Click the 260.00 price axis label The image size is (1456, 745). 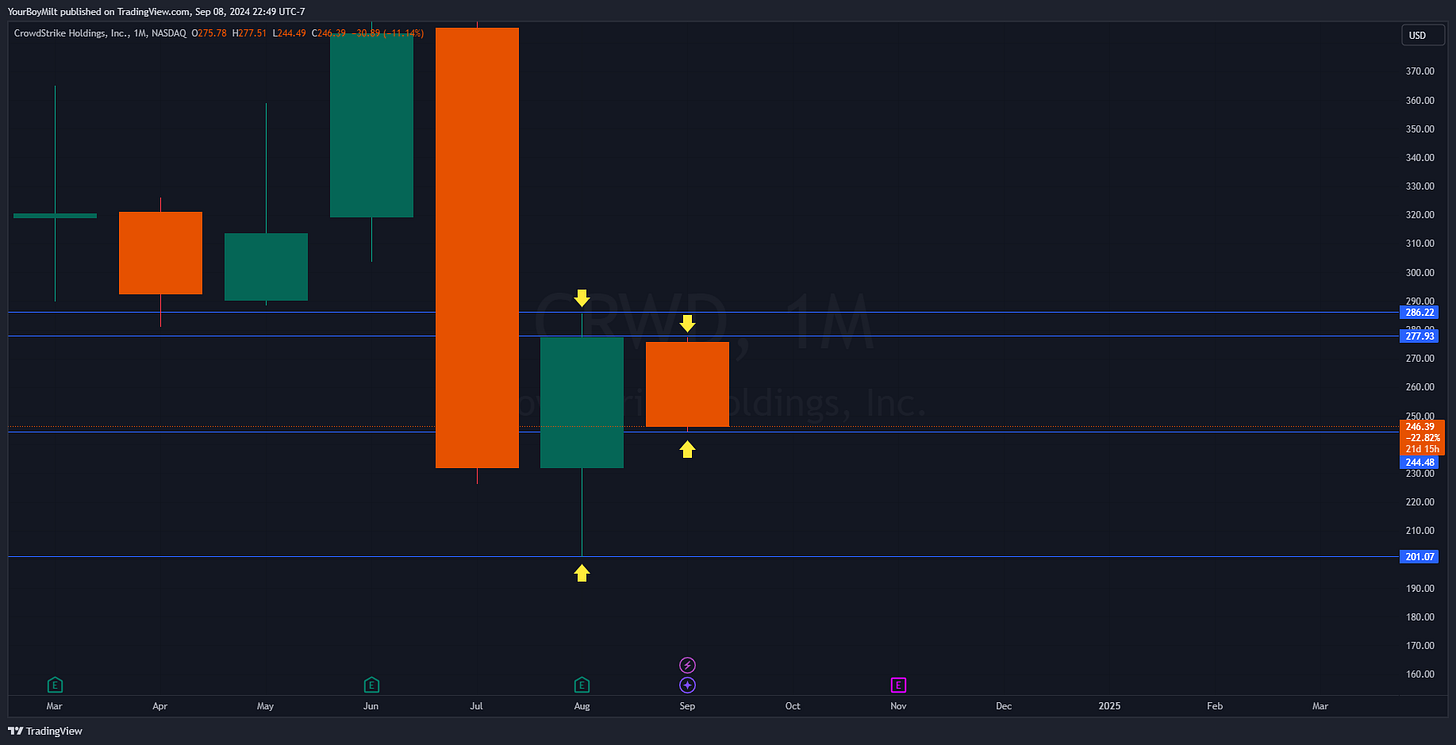tap(1421, 388)
